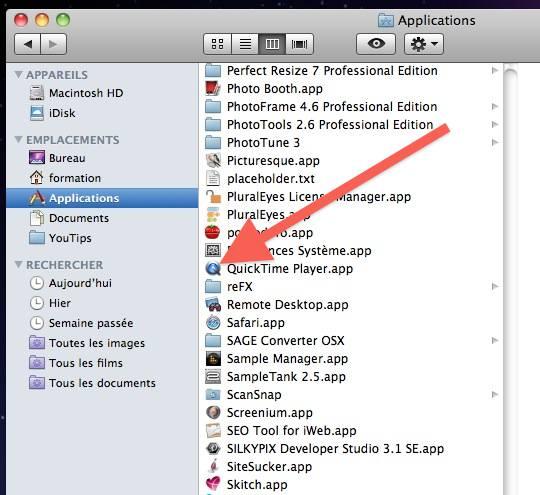The width and height of the screenshot is (540, 495).
Task: Select the Préférences Système.app icon
Action: tap(213, 250)
